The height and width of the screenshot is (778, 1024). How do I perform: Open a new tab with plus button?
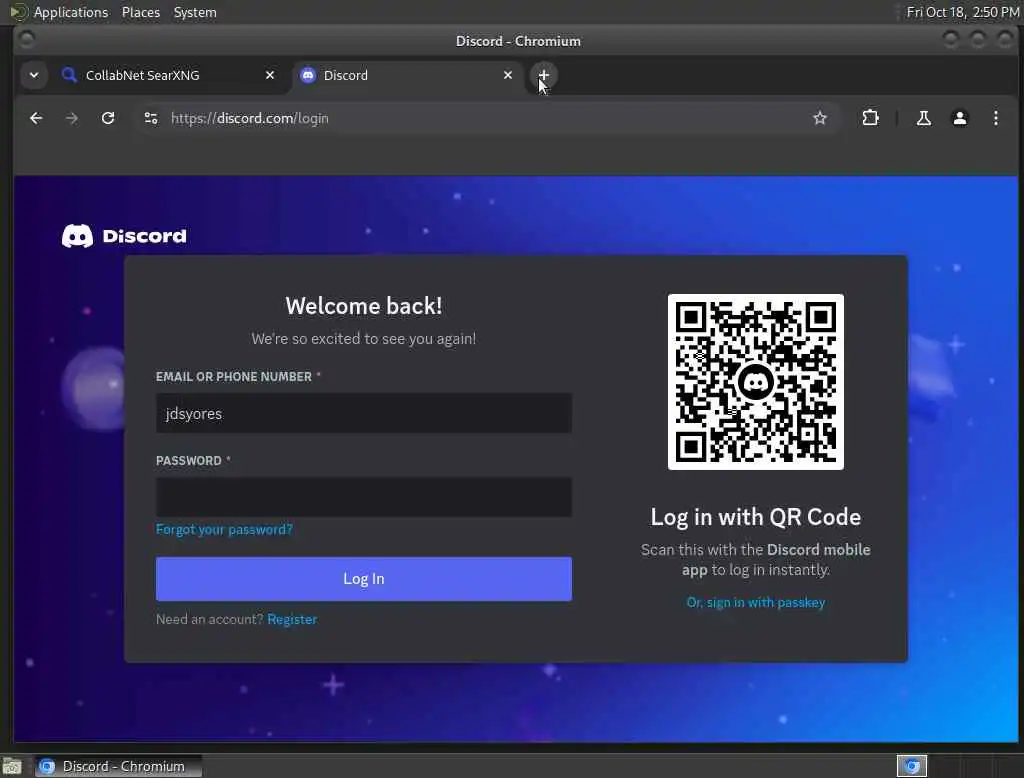coord(543,75)
